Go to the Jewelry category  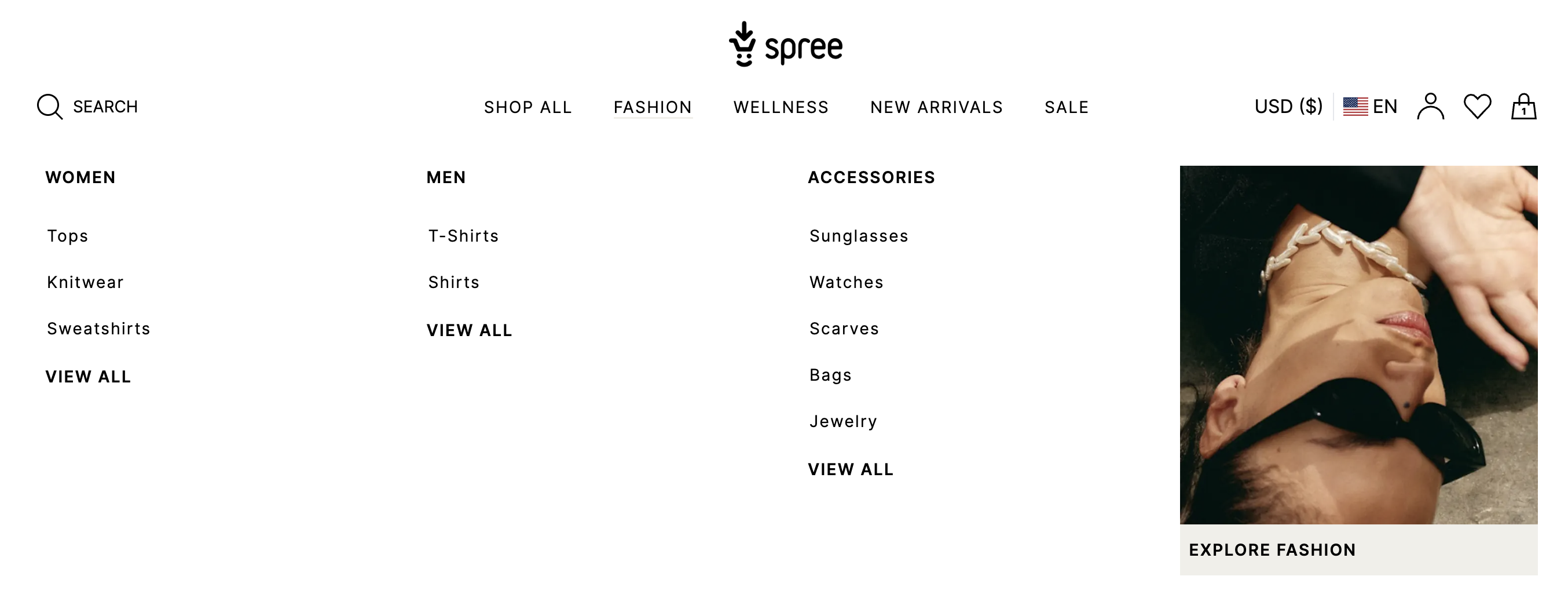843,421
